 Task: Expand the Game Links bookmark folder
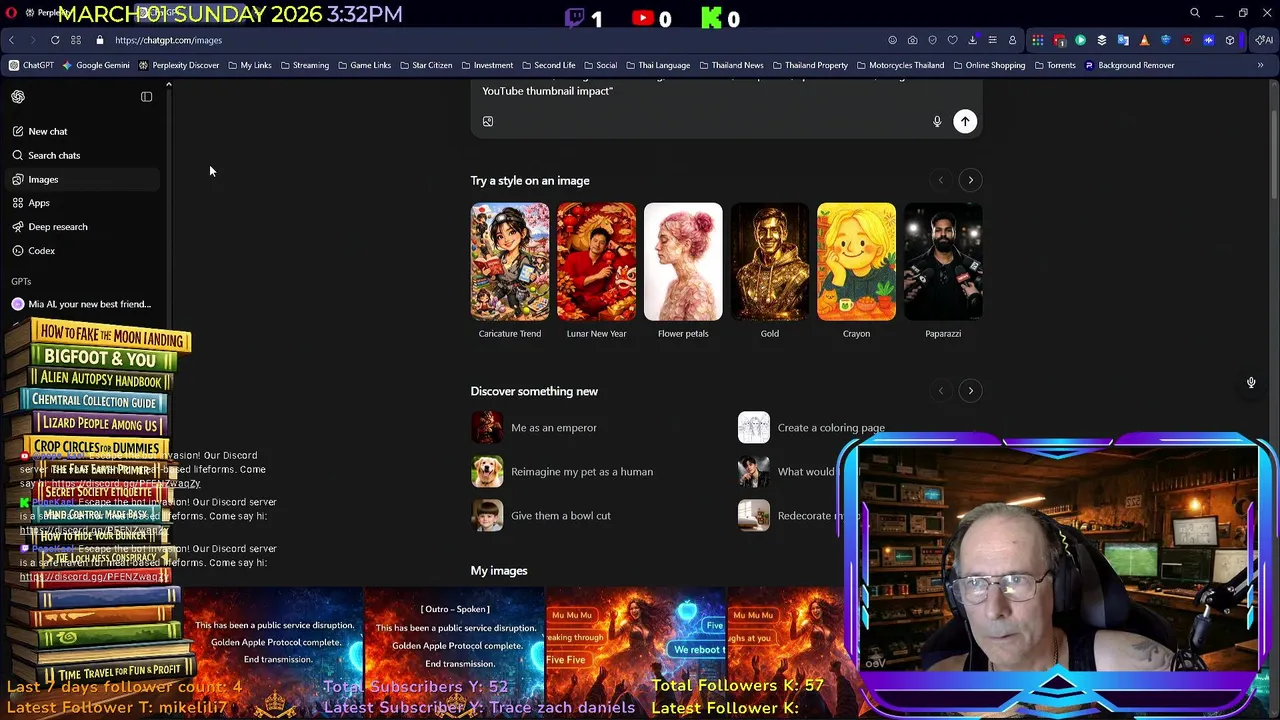click(x=365, y=65)
